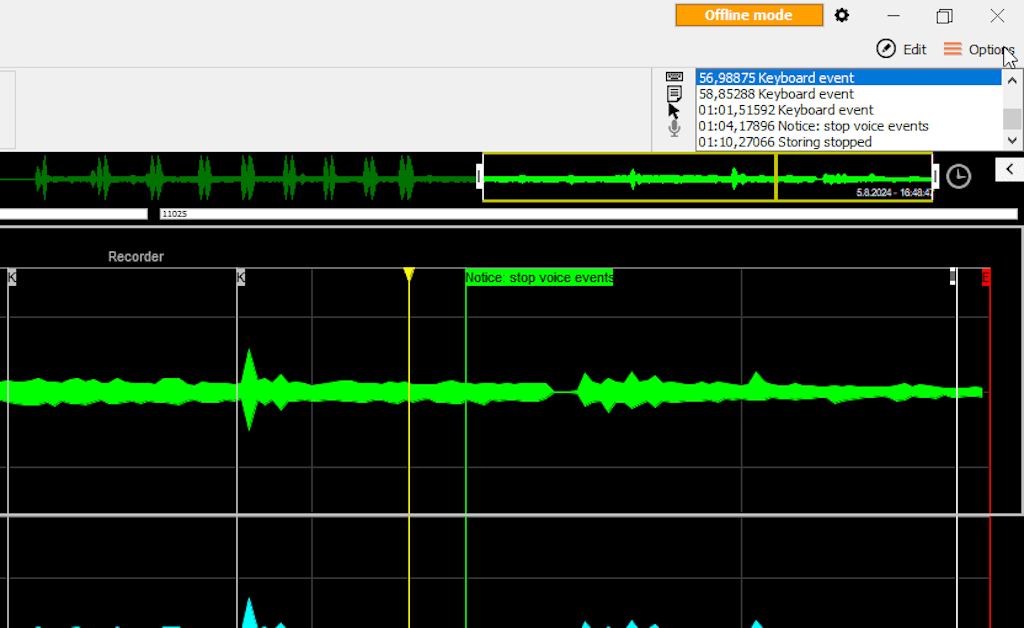
Task: Select the 58,85288 Keyboard event row
Action: point(849,94)
